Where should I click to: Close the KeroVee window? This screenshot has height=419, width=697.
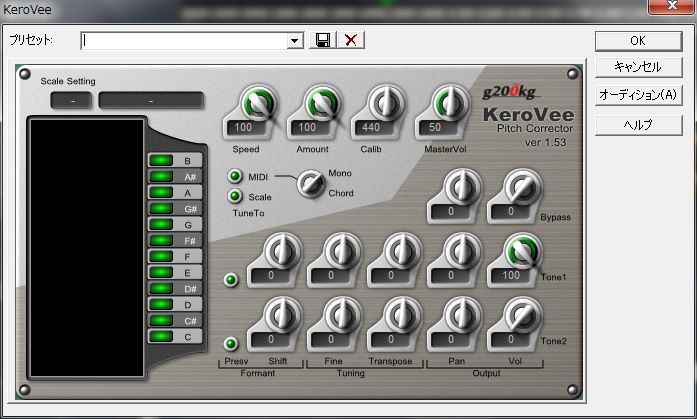(x=672, y=6)
